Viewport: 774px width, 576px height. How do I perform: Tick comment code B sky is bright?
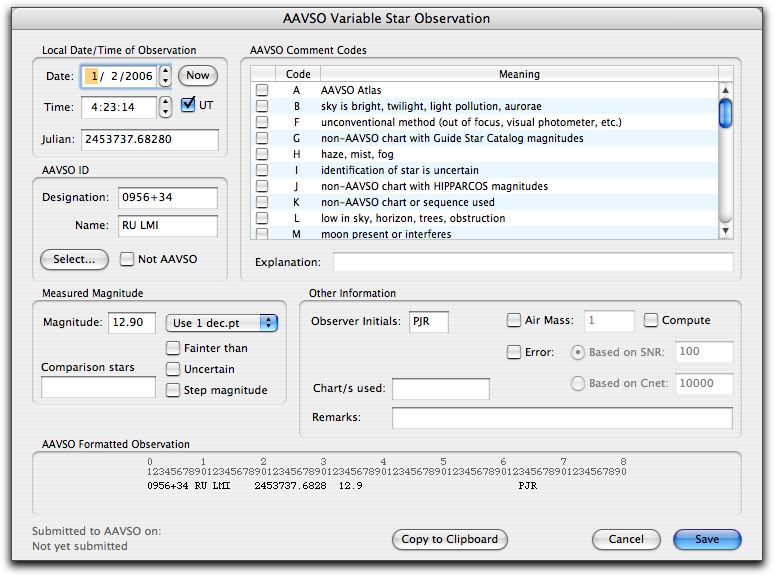tap(262, 106)
